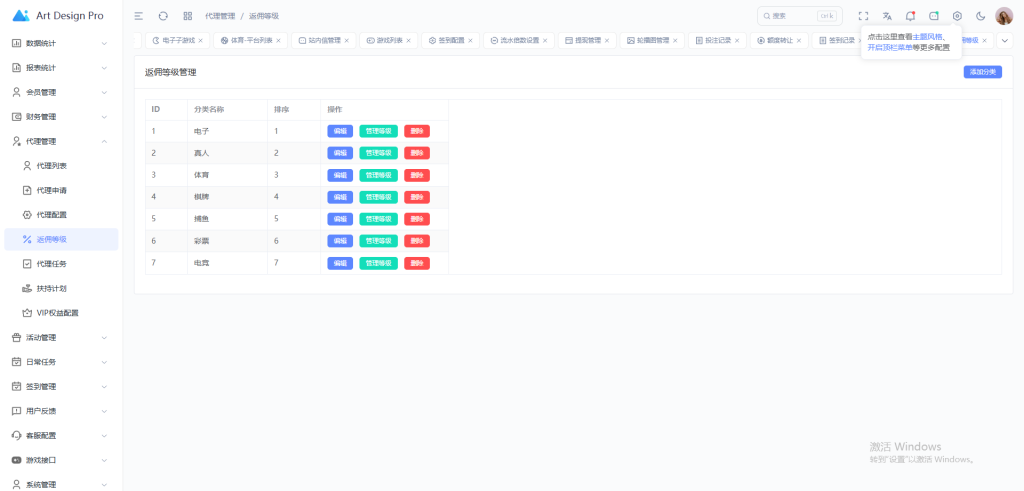Switch to 电子子游戏 tab
Image resolution: width=1024 pixels, height=491 pixels.
[x=178, y=40]
